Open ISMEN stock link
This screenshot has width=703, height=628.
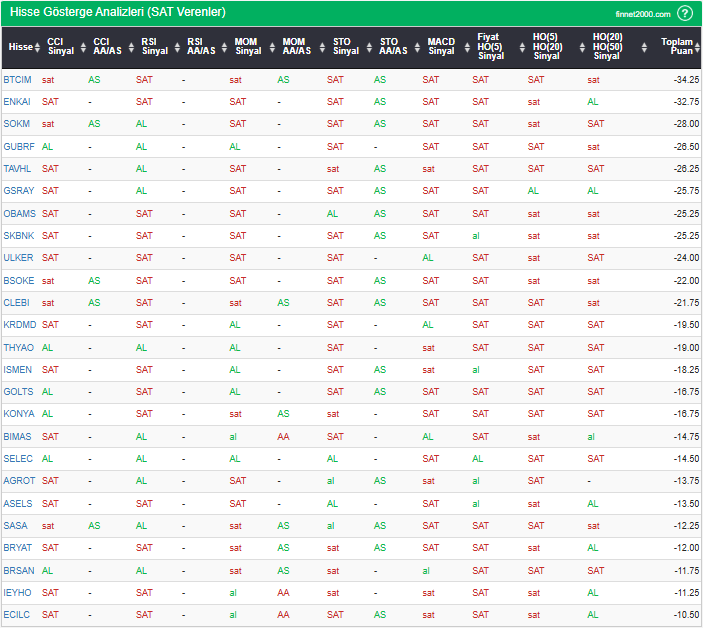pyautogui.click(x=17, y=369)
